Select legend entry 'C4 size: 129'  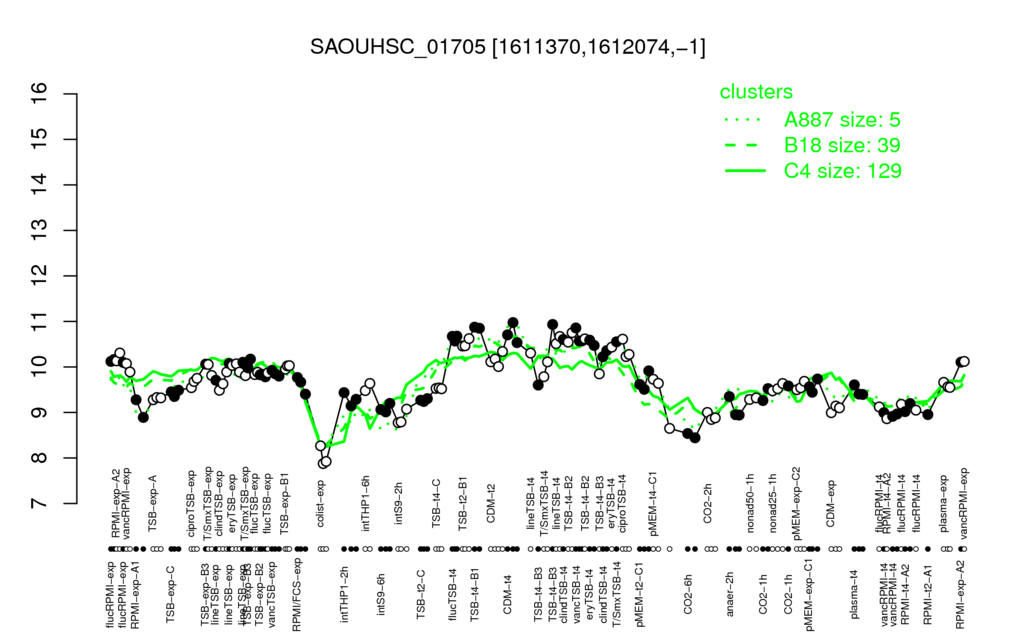pos(843,170)
